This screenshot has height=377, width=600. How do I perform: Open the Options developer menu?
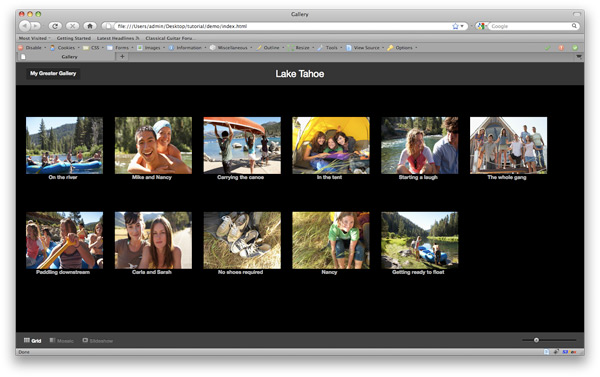[402, 48]
